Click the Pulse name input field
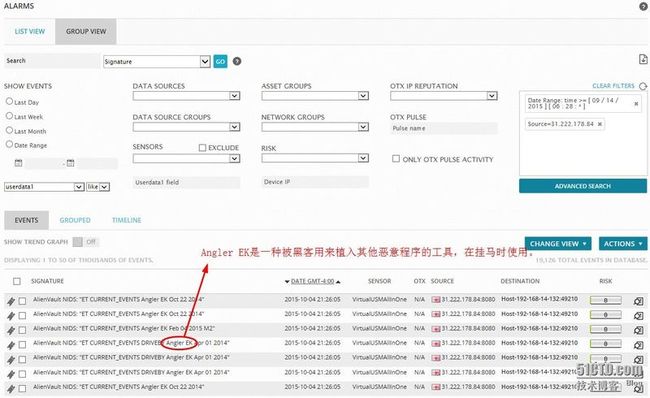Viewport: 650px width, 398px height. click(444, 129)
